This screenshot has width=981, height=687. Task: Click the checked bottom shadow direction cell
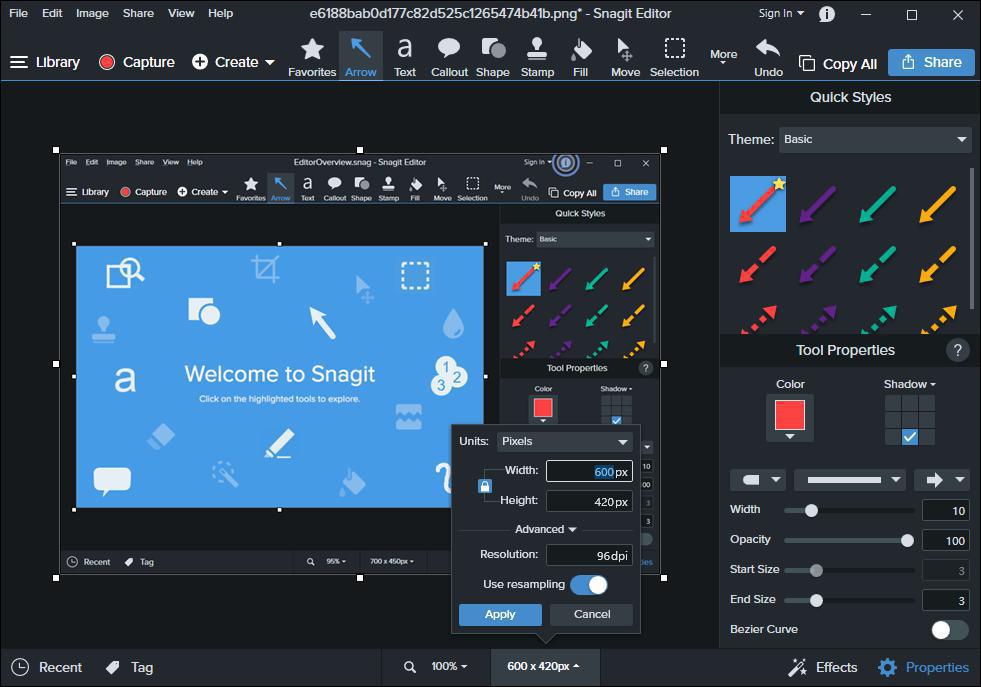[x=910, y=437]
